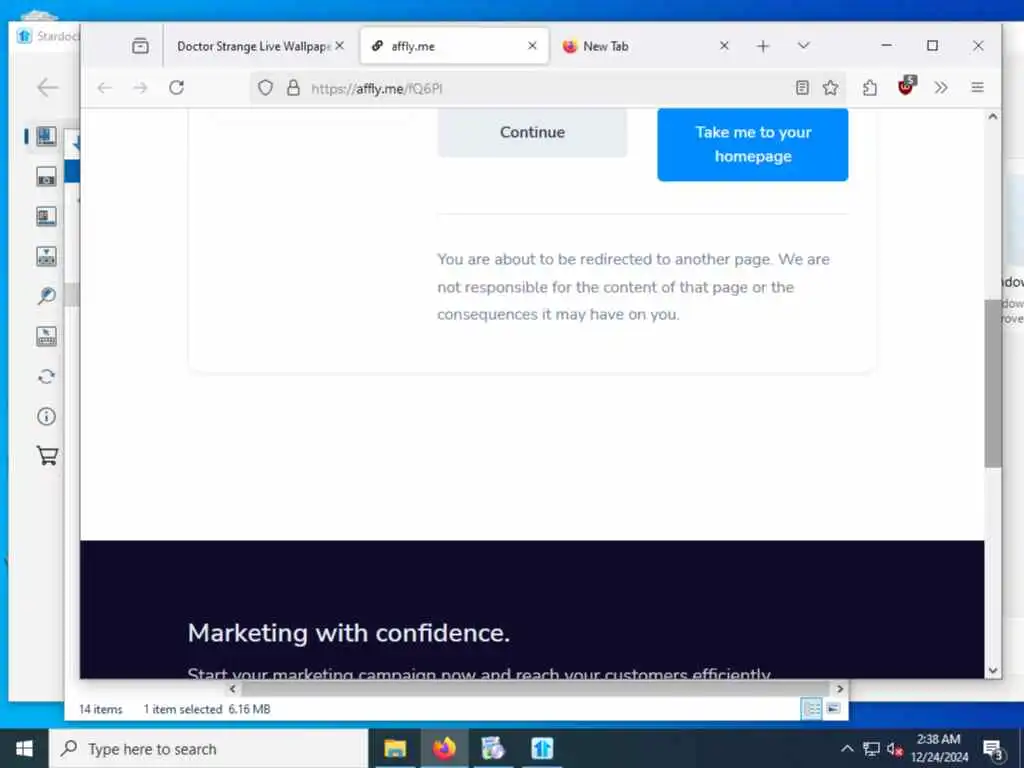
Task: Open Firefox application hamburger menu
Action: pos(977,88)
